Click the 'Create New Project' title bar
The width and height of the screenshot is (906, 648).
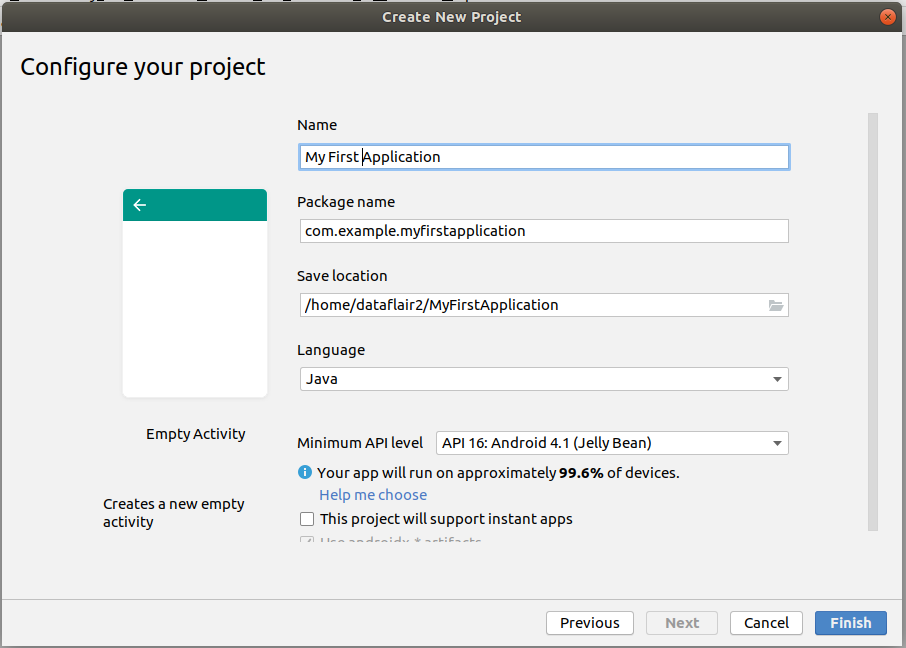coord(452,17)
